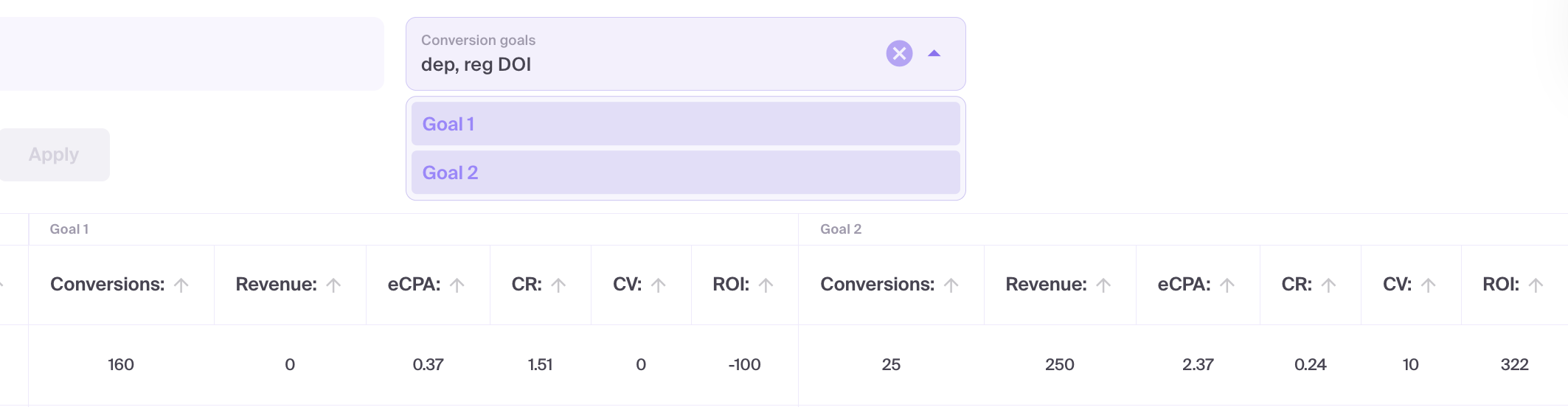The image size is (1568, 407).
Task: Select Goal 1 option in dropdown list
Action: [x=685, y=124]
